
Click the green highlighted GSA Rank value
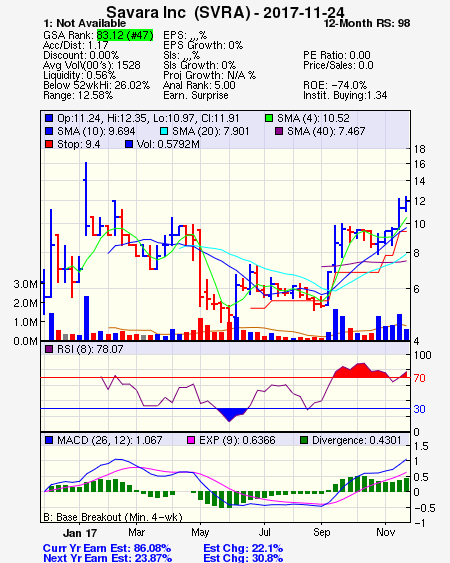[x=125, y=35]
